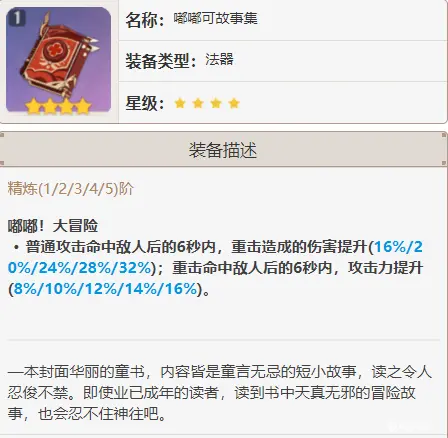Viewport: 448px width, 438px height.
Task: Click the 星级 label
Action: (145, 103)
